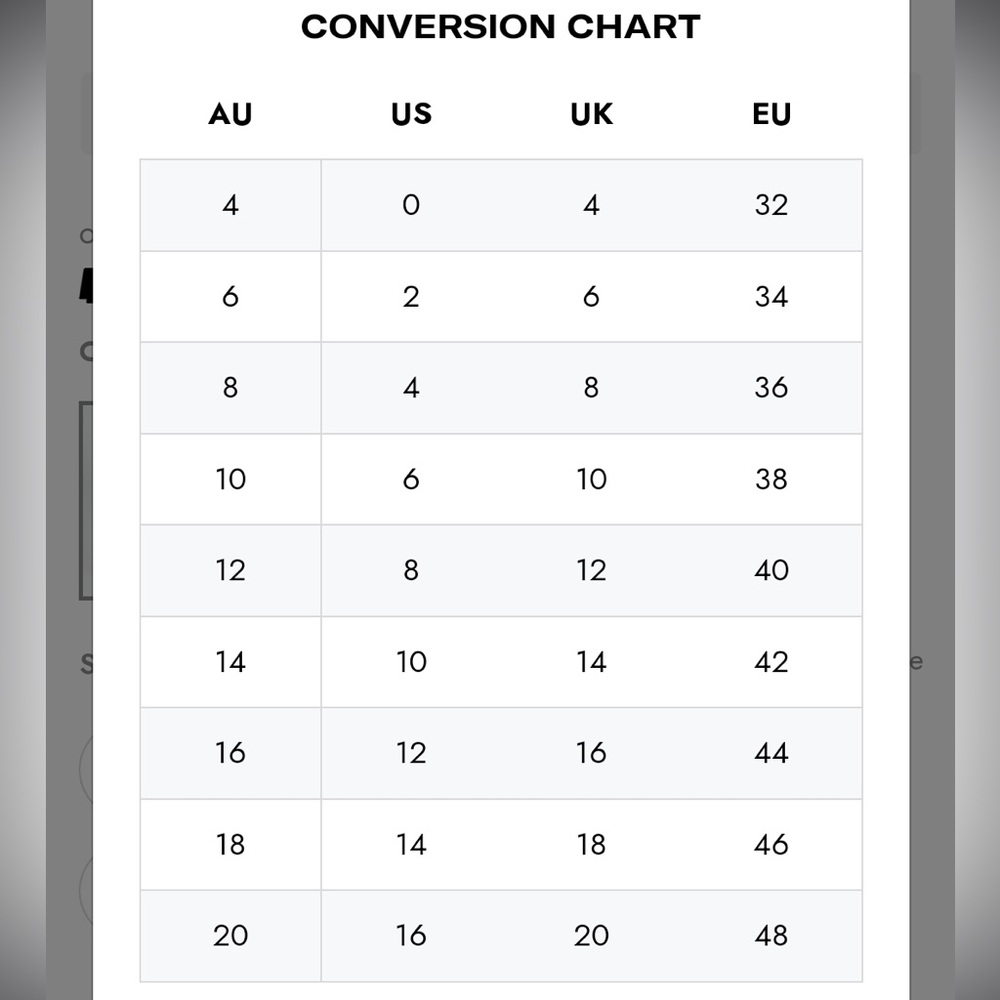Click the Conversion Chart title

[x=501, y=27]
